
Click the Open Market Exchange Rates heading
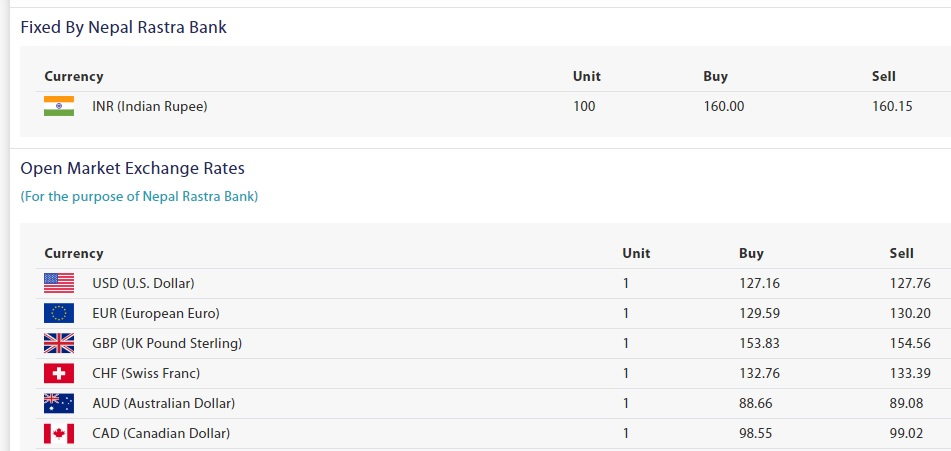[x=132, y=168]
